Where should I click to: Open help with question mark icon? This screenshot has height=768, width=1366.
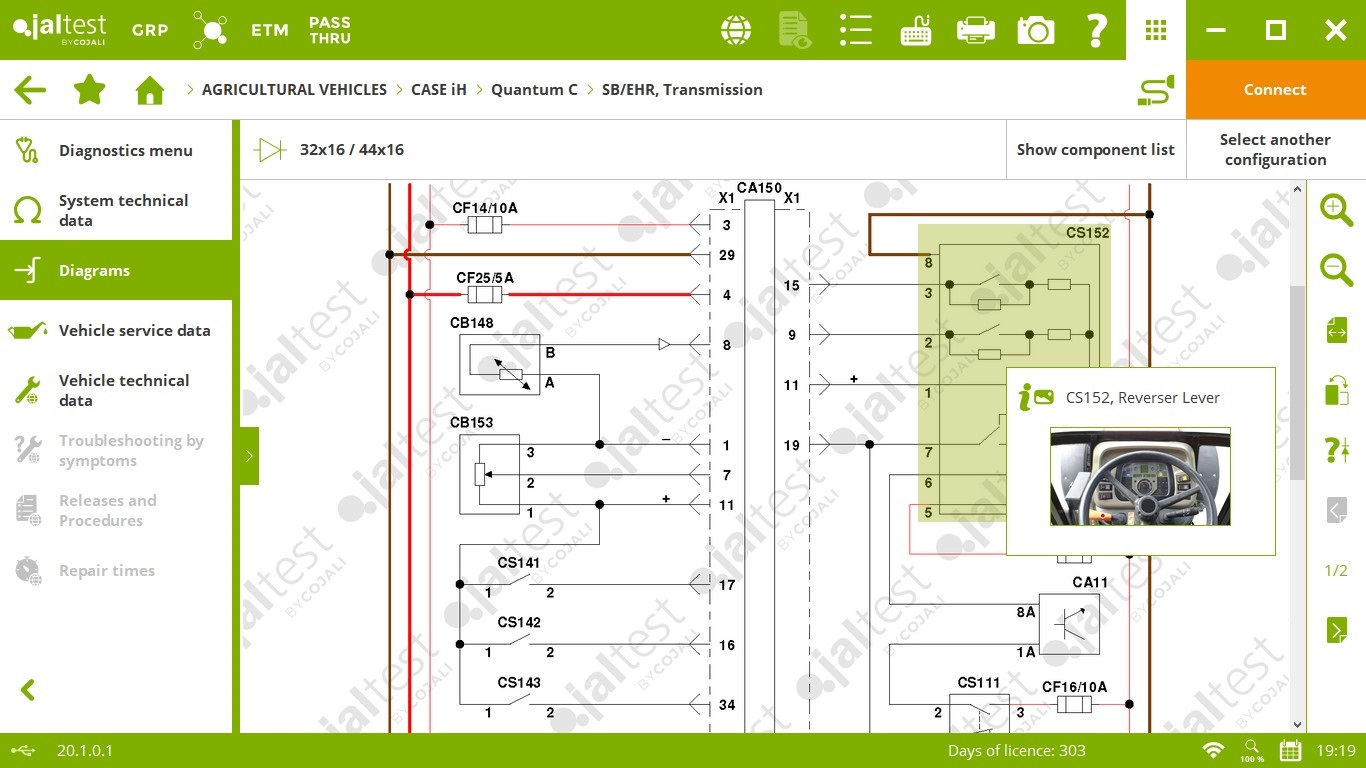[1096, 30]
